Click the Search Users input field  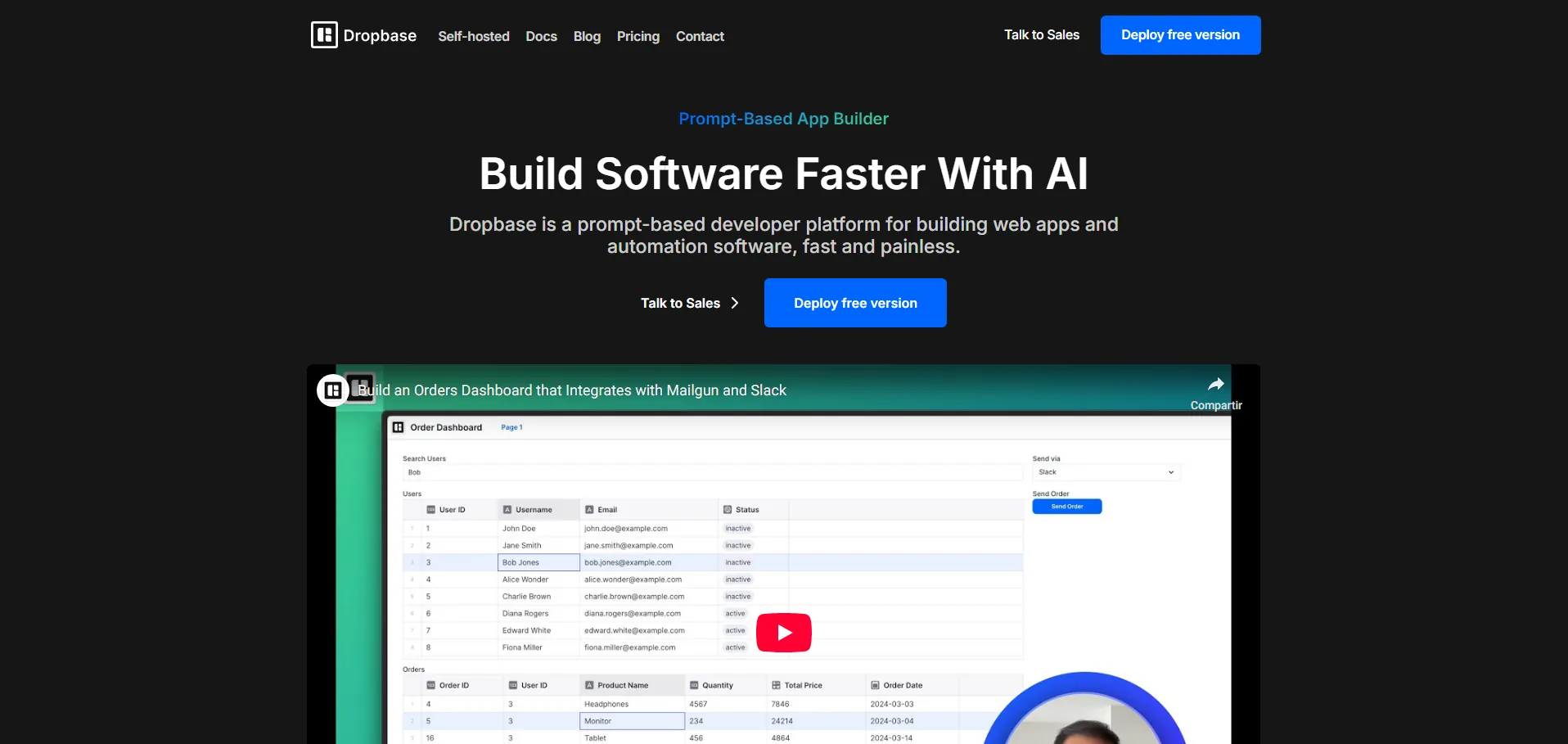[712, 472]
